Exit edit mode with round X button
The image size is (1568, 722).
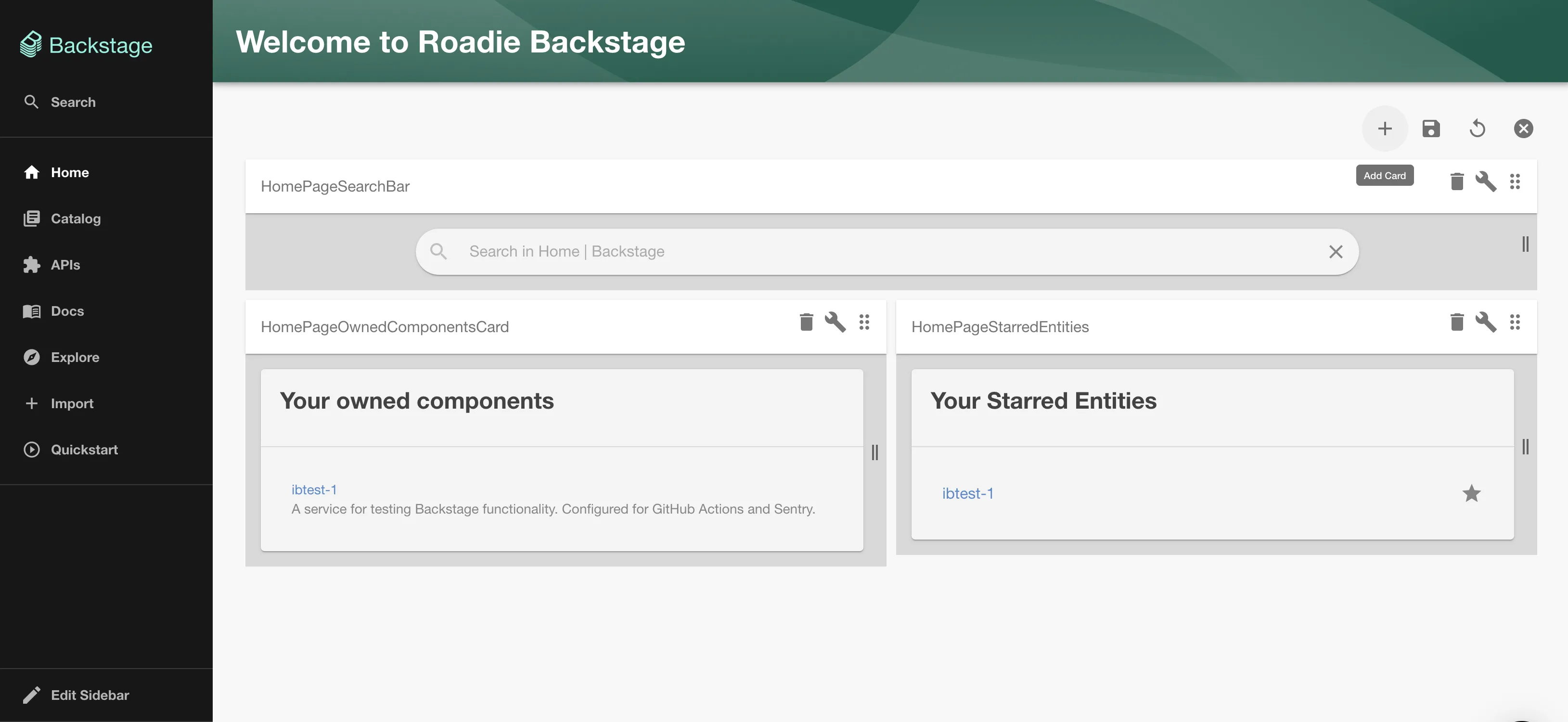1524,129
